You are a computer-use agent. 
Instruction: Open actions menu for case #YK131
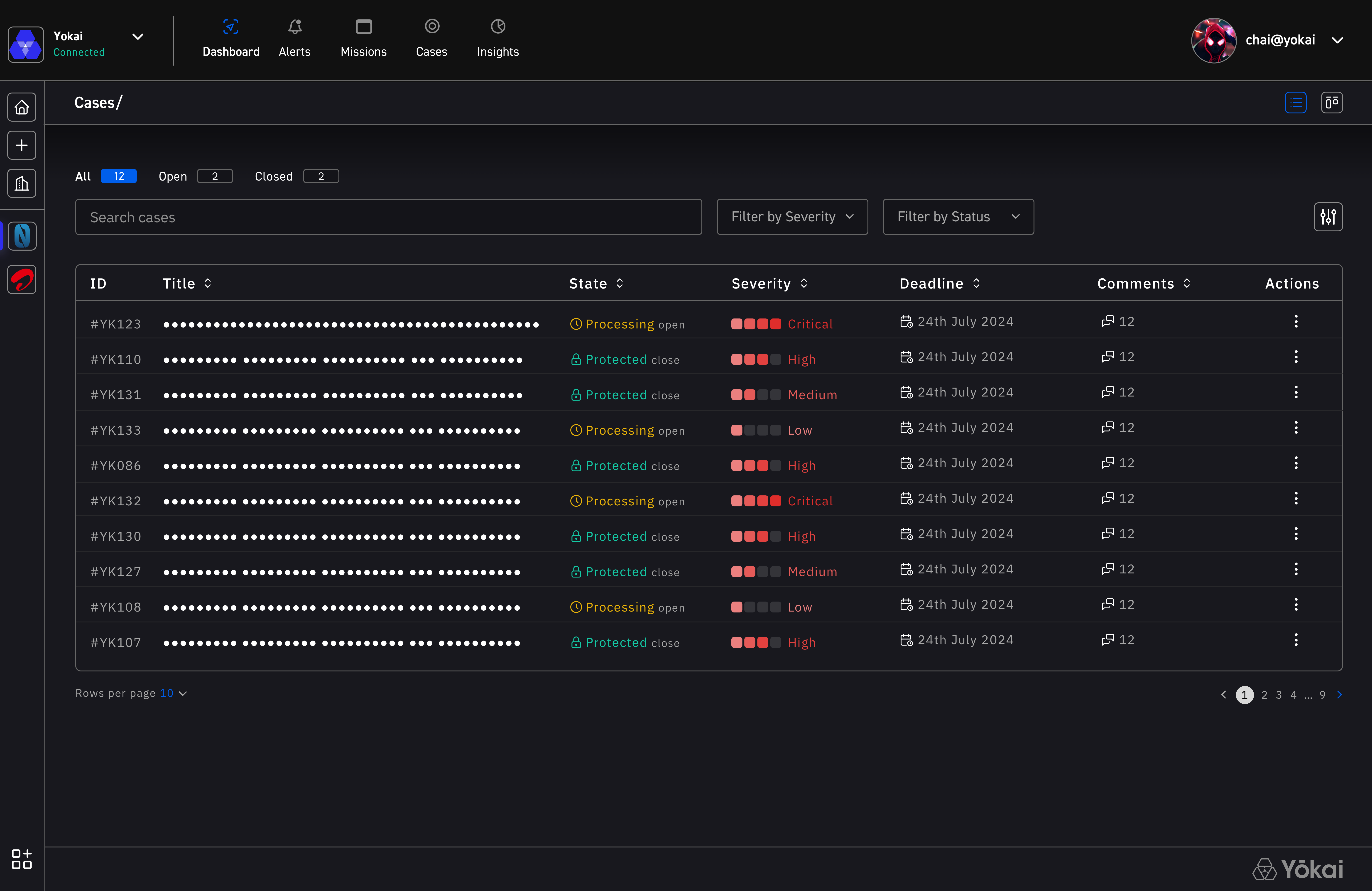click(1296, 392)
